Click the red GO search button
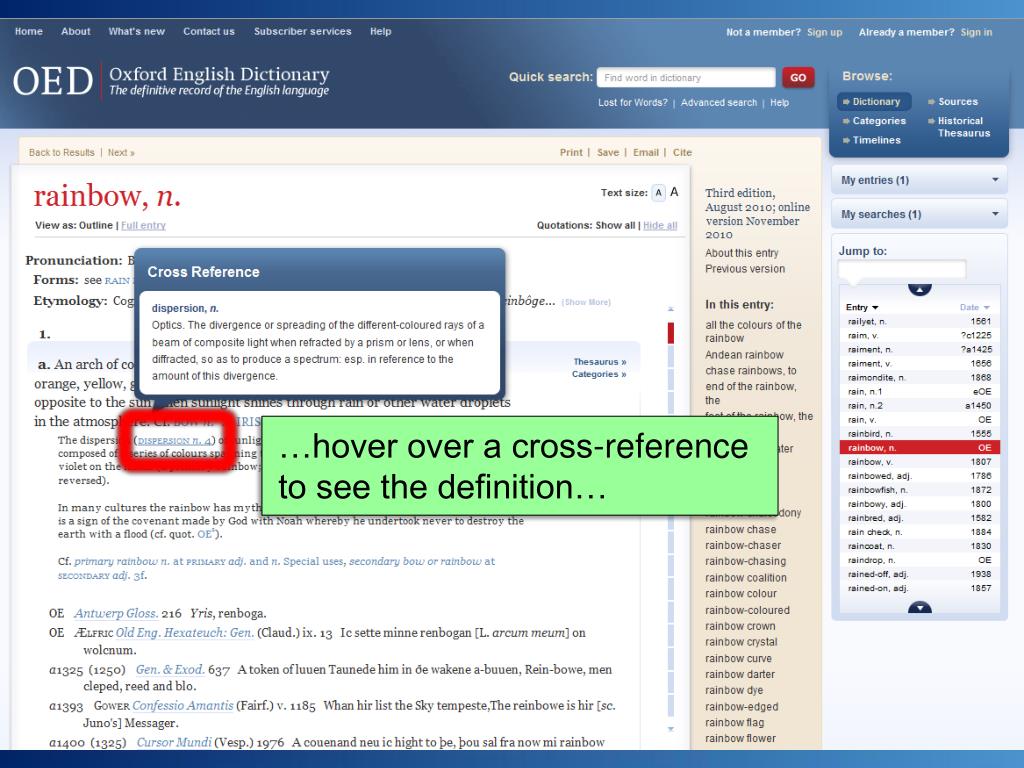The height and width of the screenshot is (768, 1024). click(x=798, y=77)
